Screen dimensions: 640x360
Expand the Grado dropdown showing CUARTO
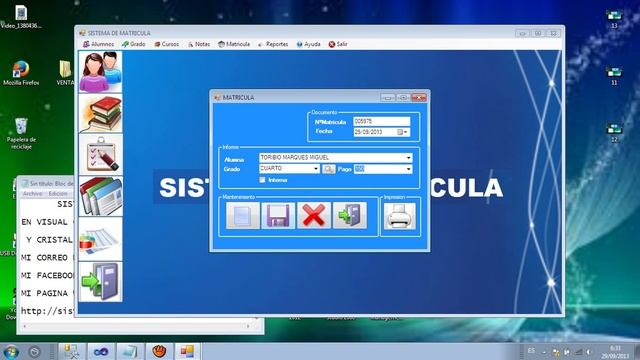[x=316, y=169]
